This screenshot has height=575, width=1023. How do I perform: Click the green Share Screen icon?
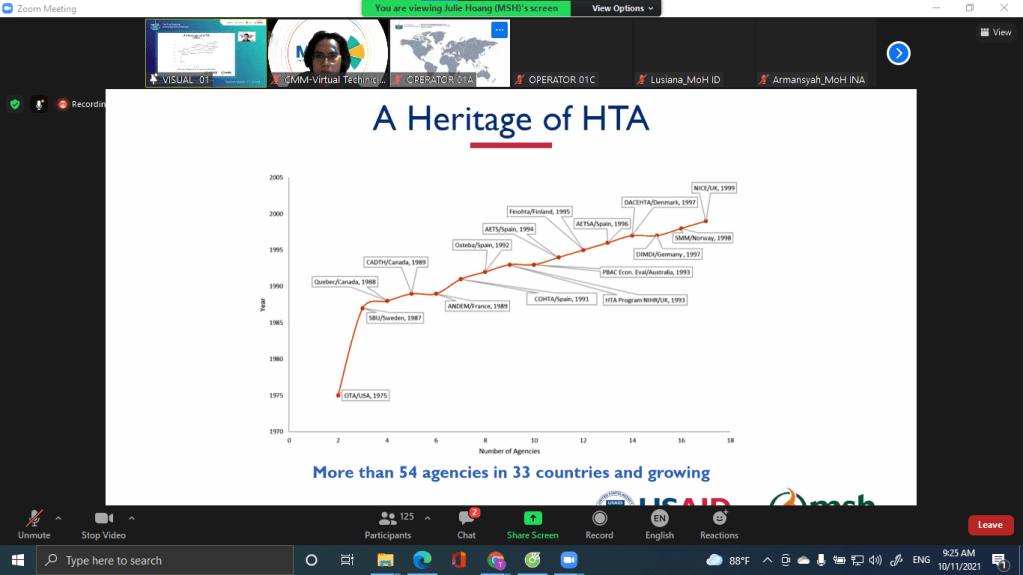point(532,519)
